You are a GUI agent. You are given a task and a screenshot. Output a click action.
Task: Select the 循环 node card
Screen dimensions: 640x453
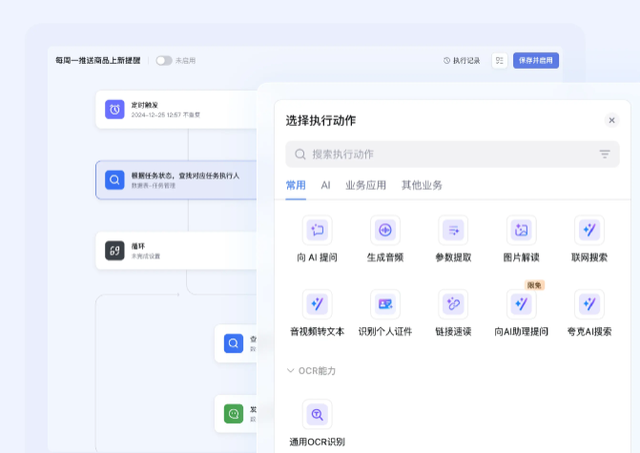(176, 251)
